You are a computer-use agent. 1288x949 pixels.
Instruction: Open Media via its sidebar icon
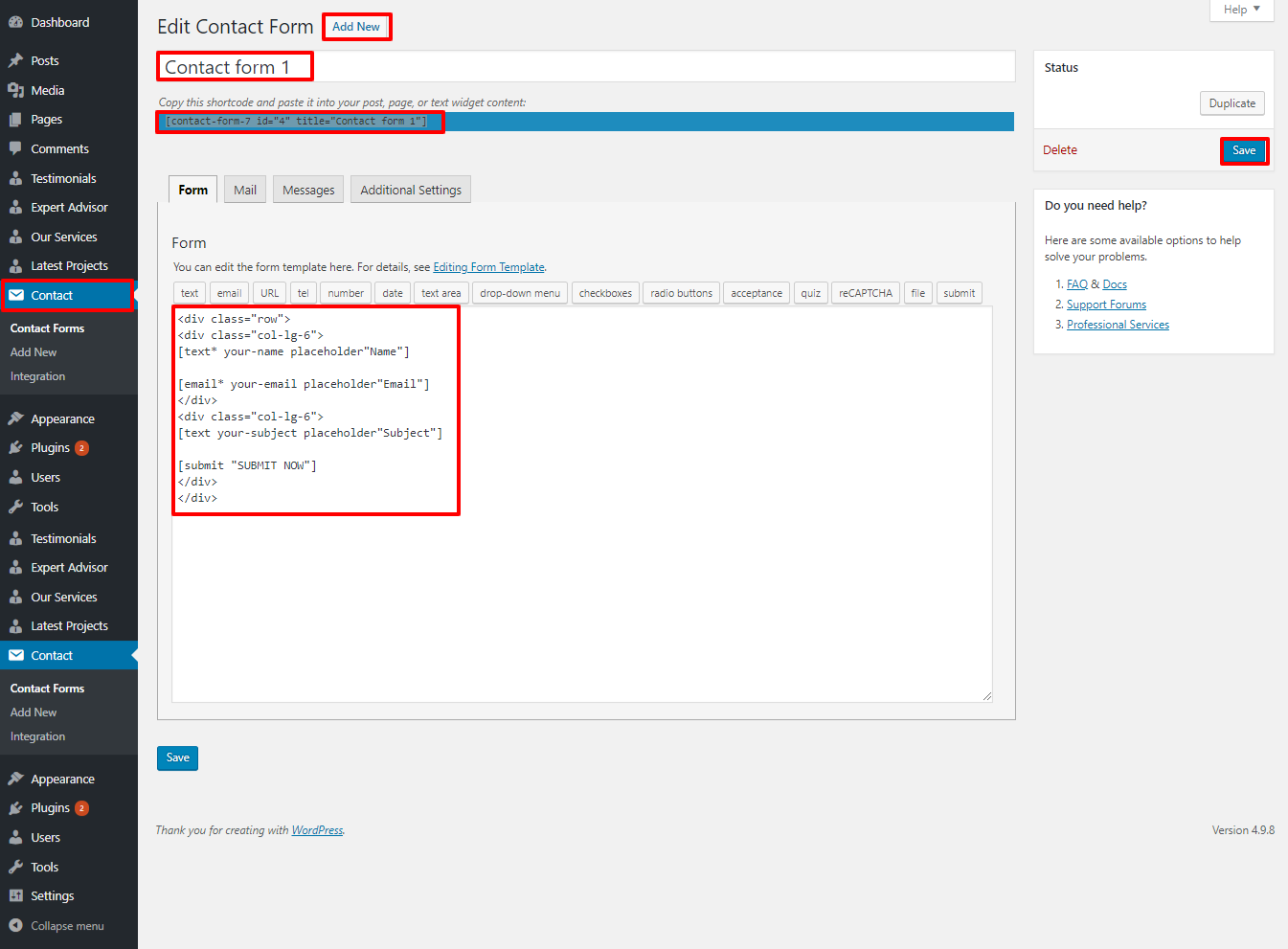point(15,90)
